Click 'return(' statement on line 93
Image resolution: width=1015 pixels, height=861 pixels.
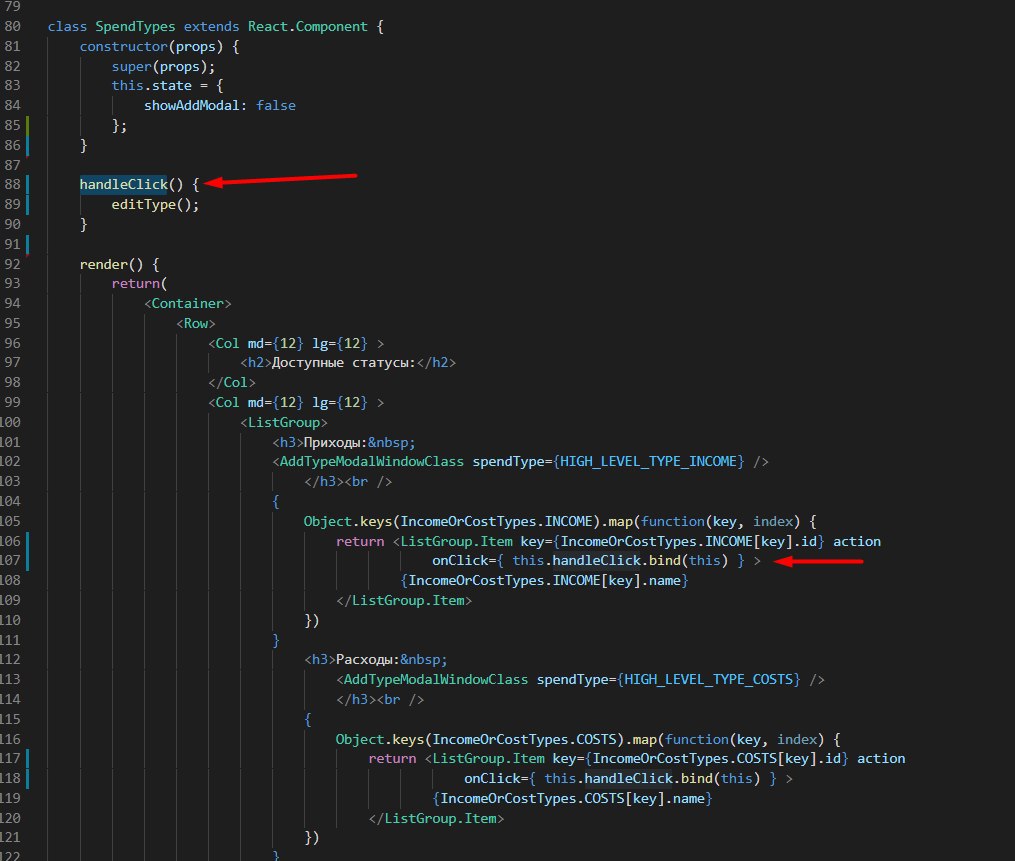[x=139, y=284]
